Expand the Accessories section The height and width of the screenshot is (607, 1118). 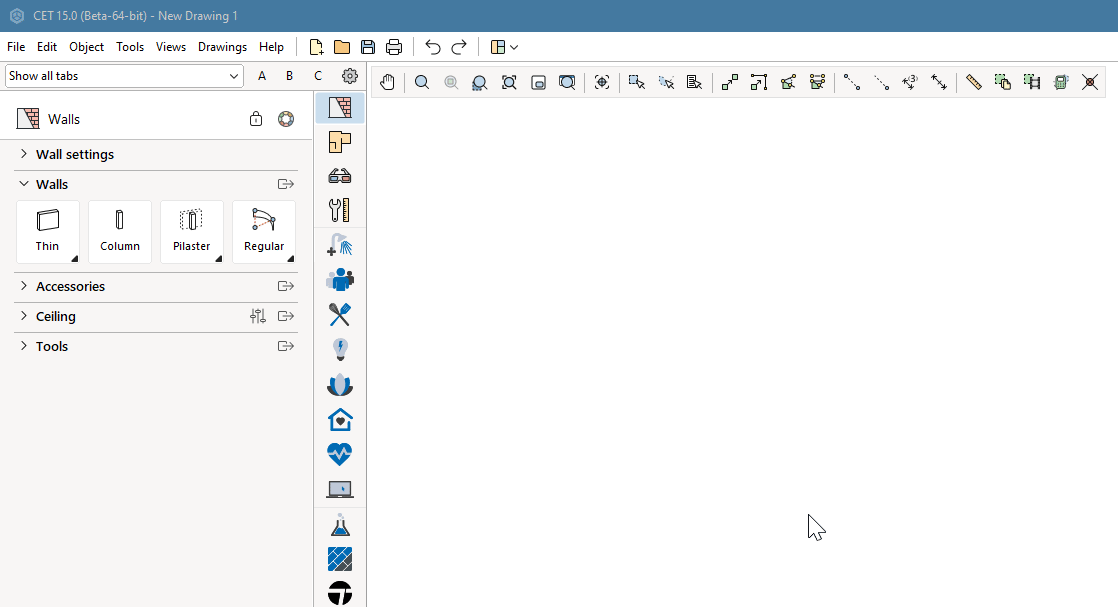pyautogui.click(x=24, y=286)
